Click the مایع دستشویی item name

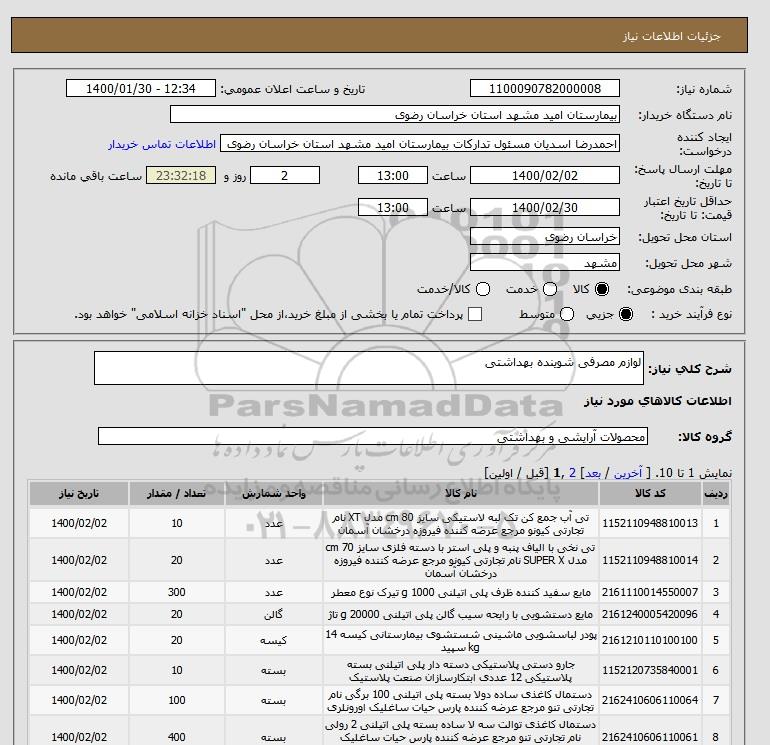(x=461, y=615)
